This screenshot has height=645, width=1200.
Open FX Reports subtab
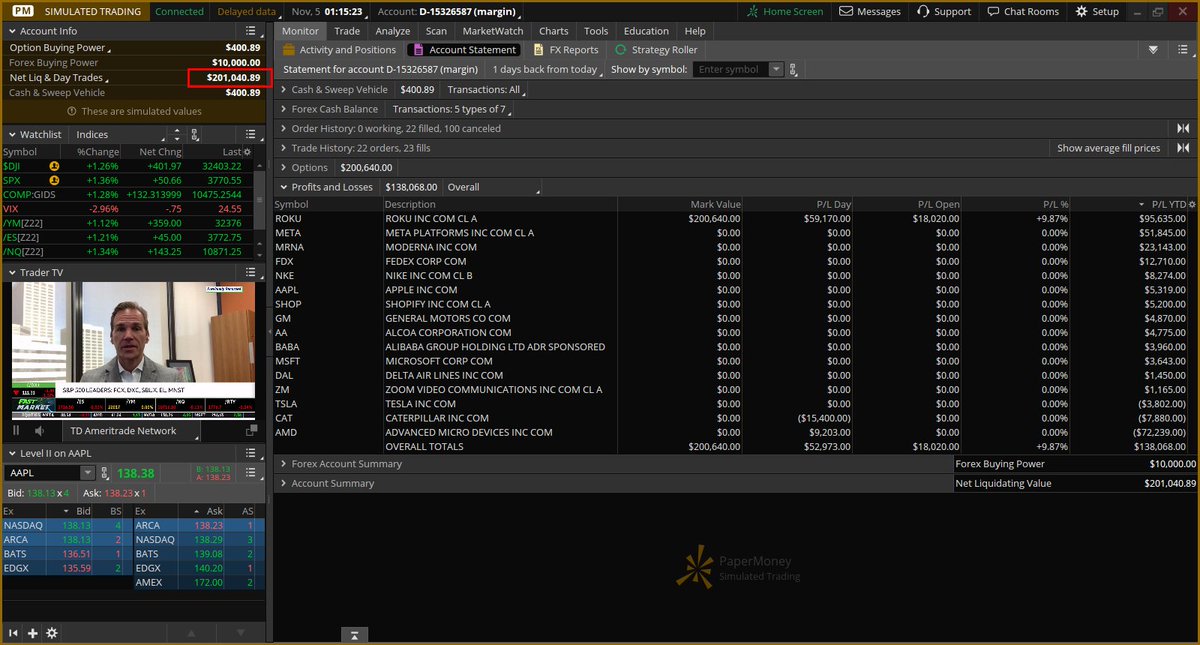coord(565,49)
